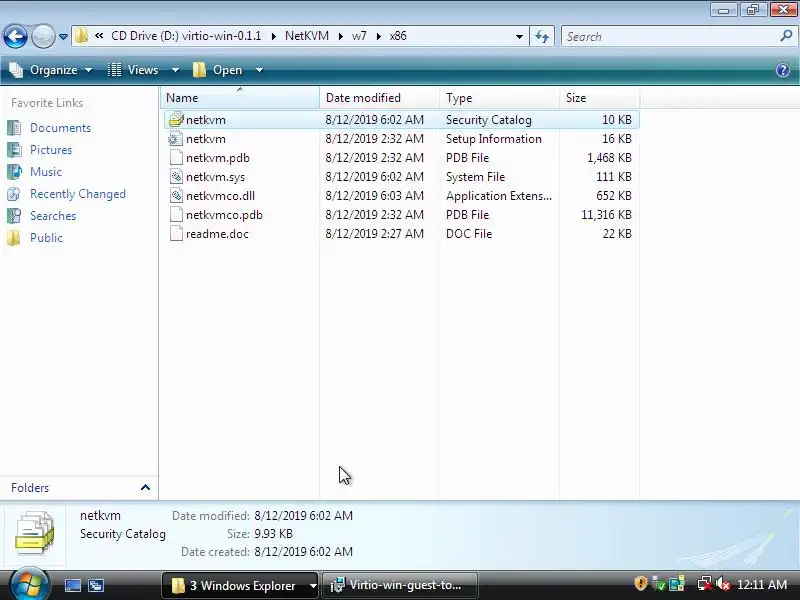
Task: Click the 12:11 AM taskbar clock
Action: tap(762, 585)
